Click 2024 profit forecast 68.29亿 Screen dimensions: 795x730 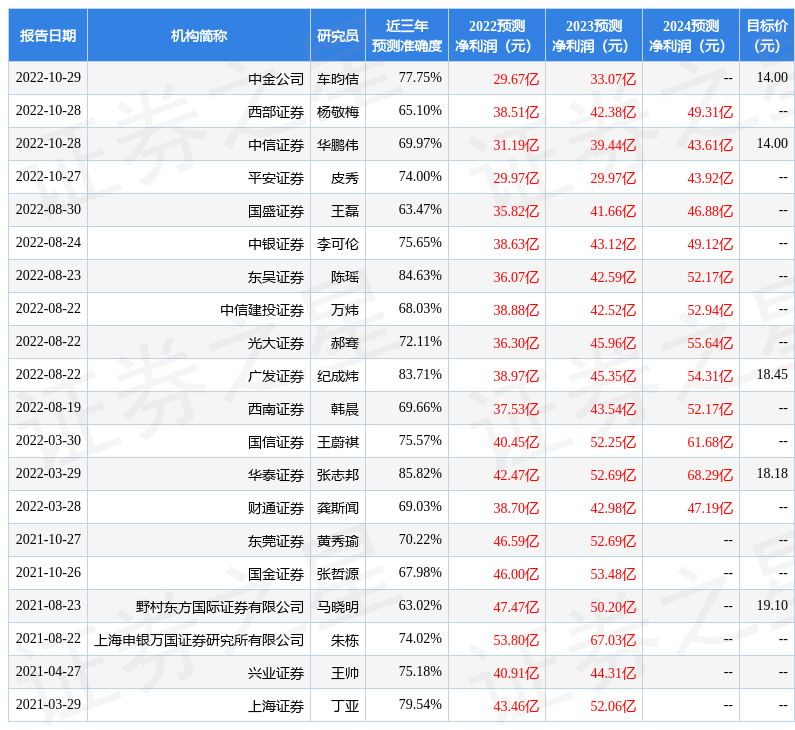click(x=710, y=475)
